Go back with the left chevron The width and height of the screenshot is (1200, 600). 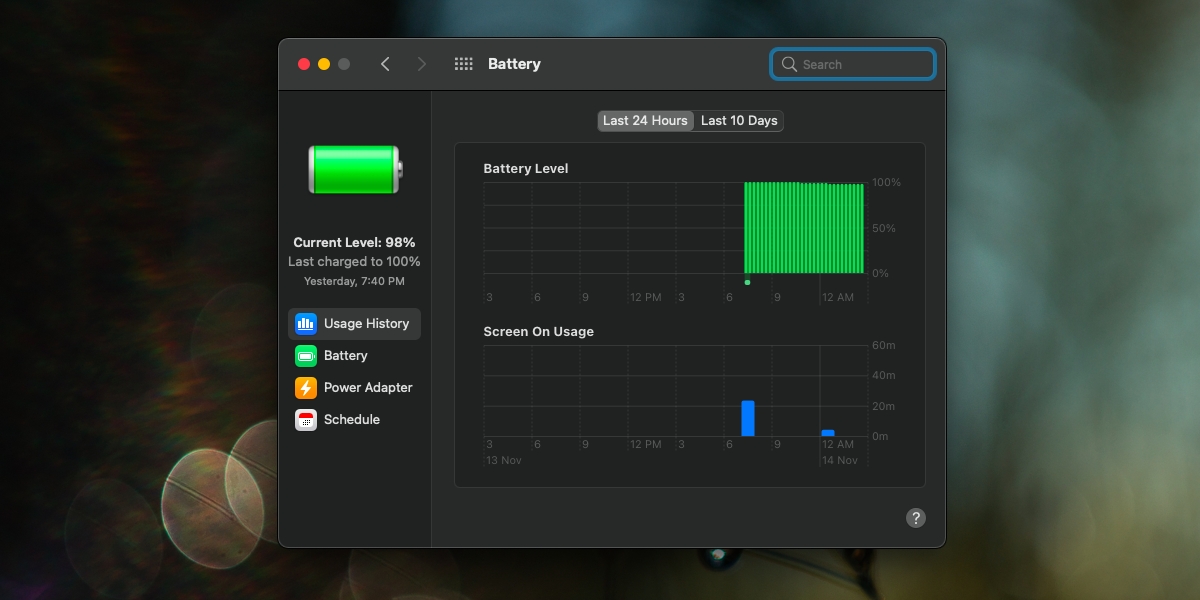[x=385, y=64]
